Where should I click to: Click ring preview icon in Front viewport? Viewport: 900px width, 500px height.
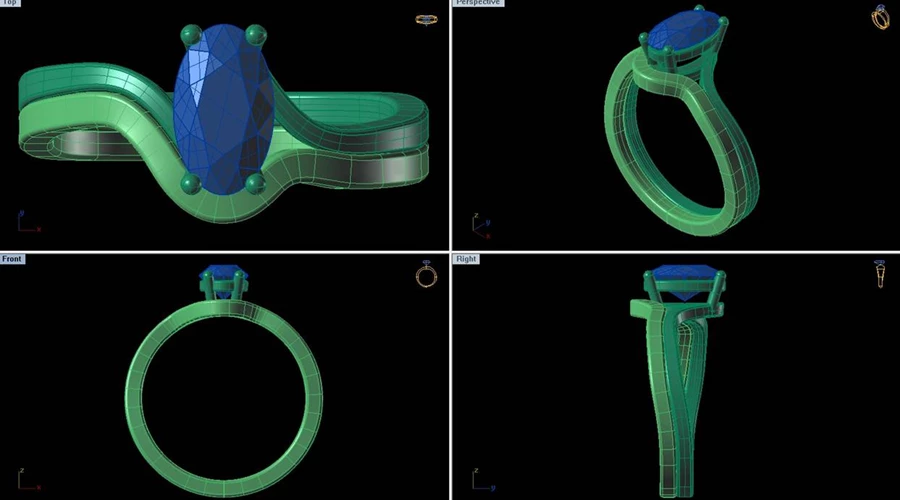click(426, 275)
